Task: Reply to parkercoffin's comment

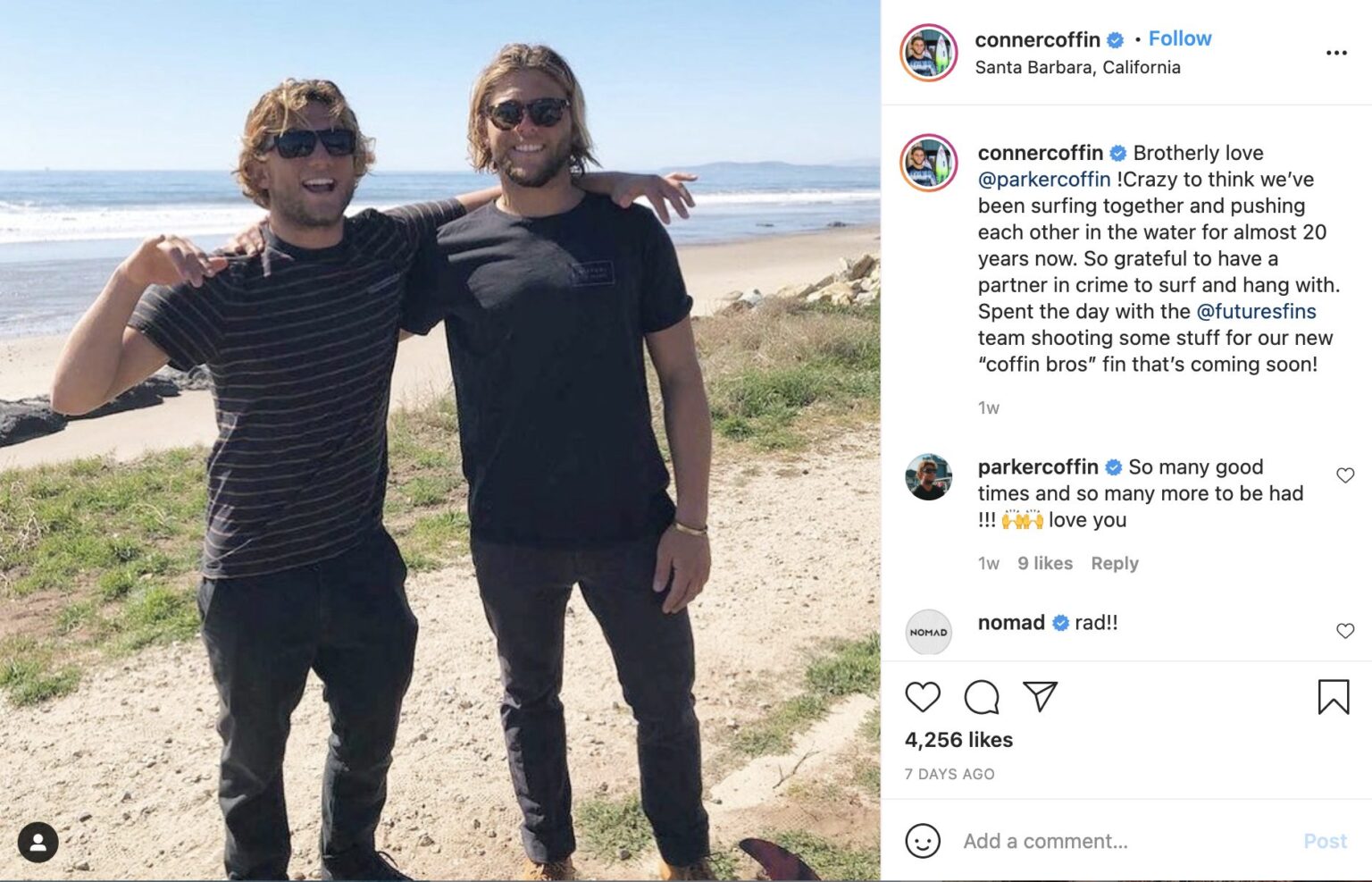Action: click(x=1115, y=563)
